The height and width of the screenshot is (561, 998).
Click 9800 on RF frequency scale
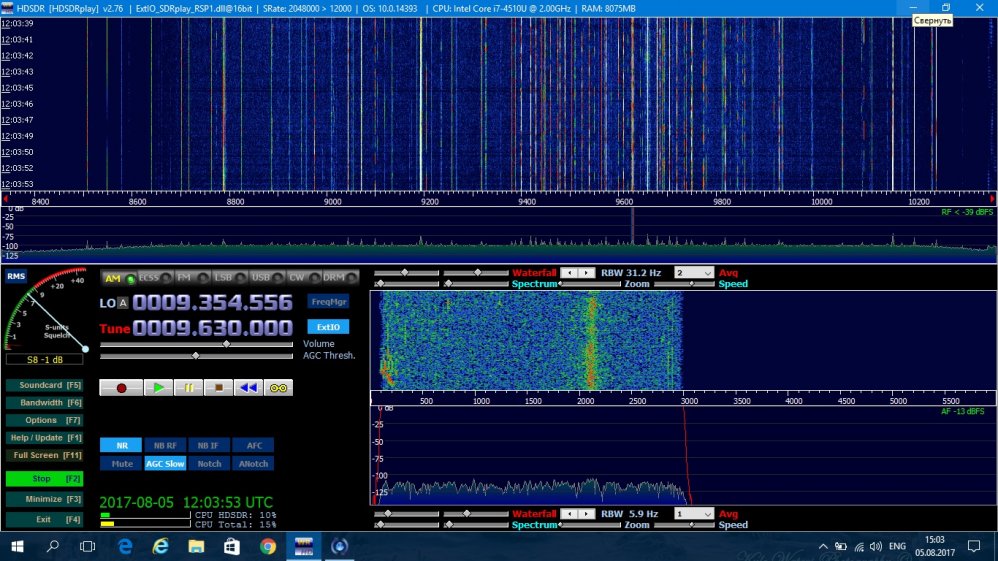722,202
